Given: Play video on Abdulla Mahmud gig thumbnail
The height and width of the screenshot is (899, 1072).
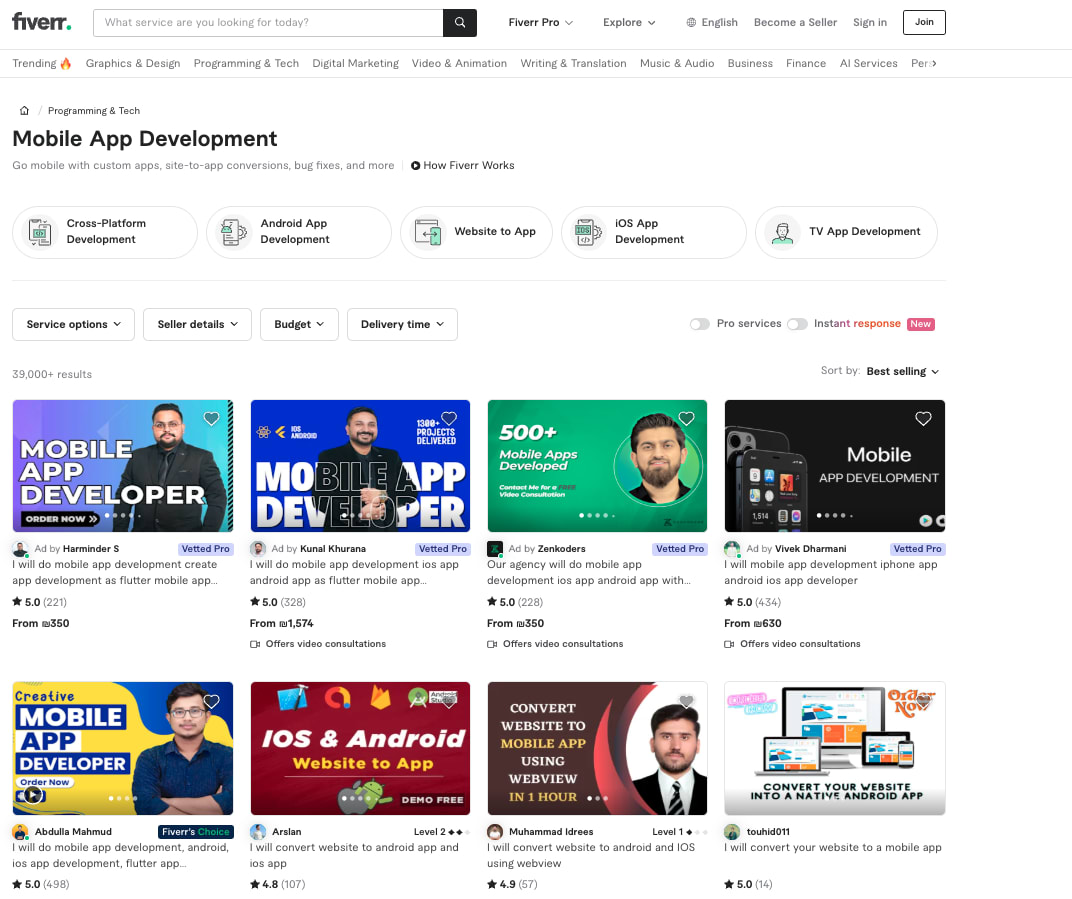Looking at the screenshot, I should (x=31, y=796).
